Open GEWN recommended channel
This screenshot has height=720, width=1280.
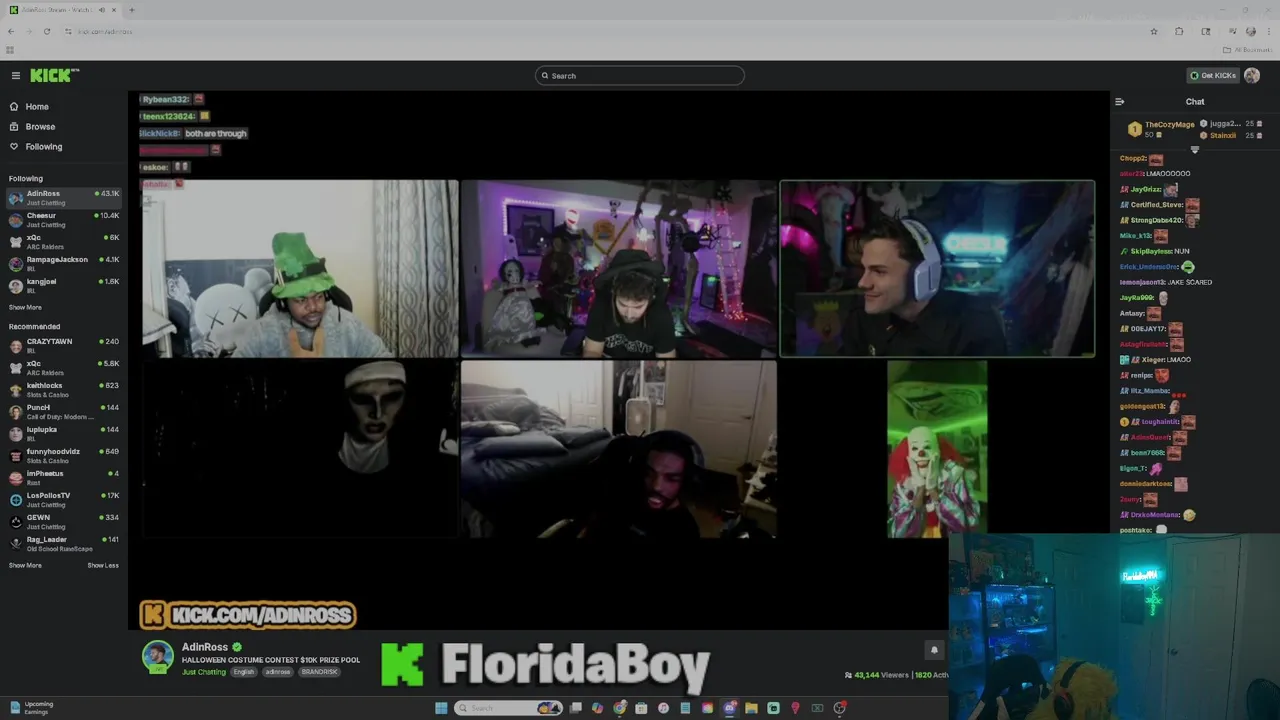pyautogui.click(x=64, y=522)
